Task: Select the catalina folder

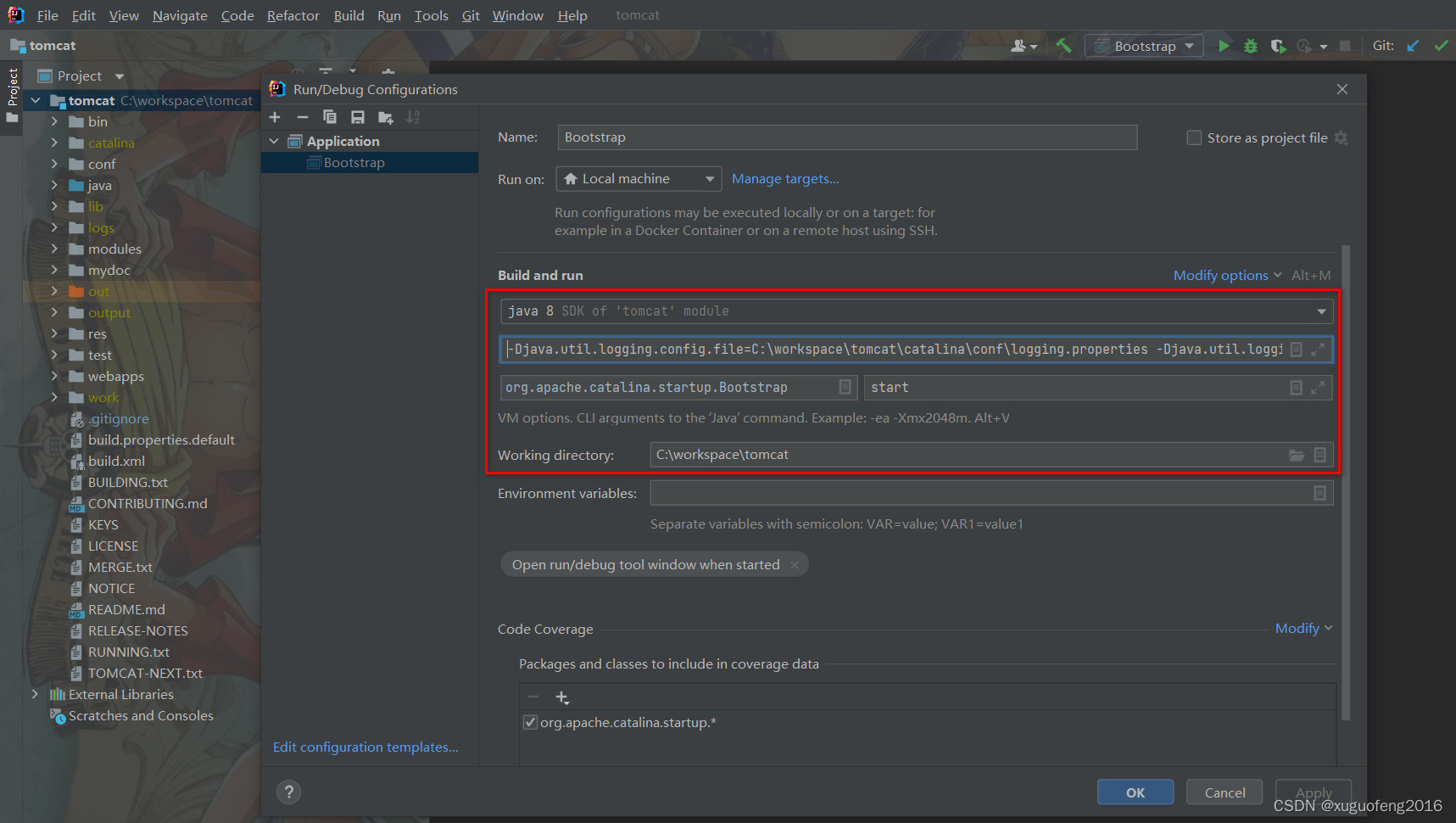Action: click(111, 143)
